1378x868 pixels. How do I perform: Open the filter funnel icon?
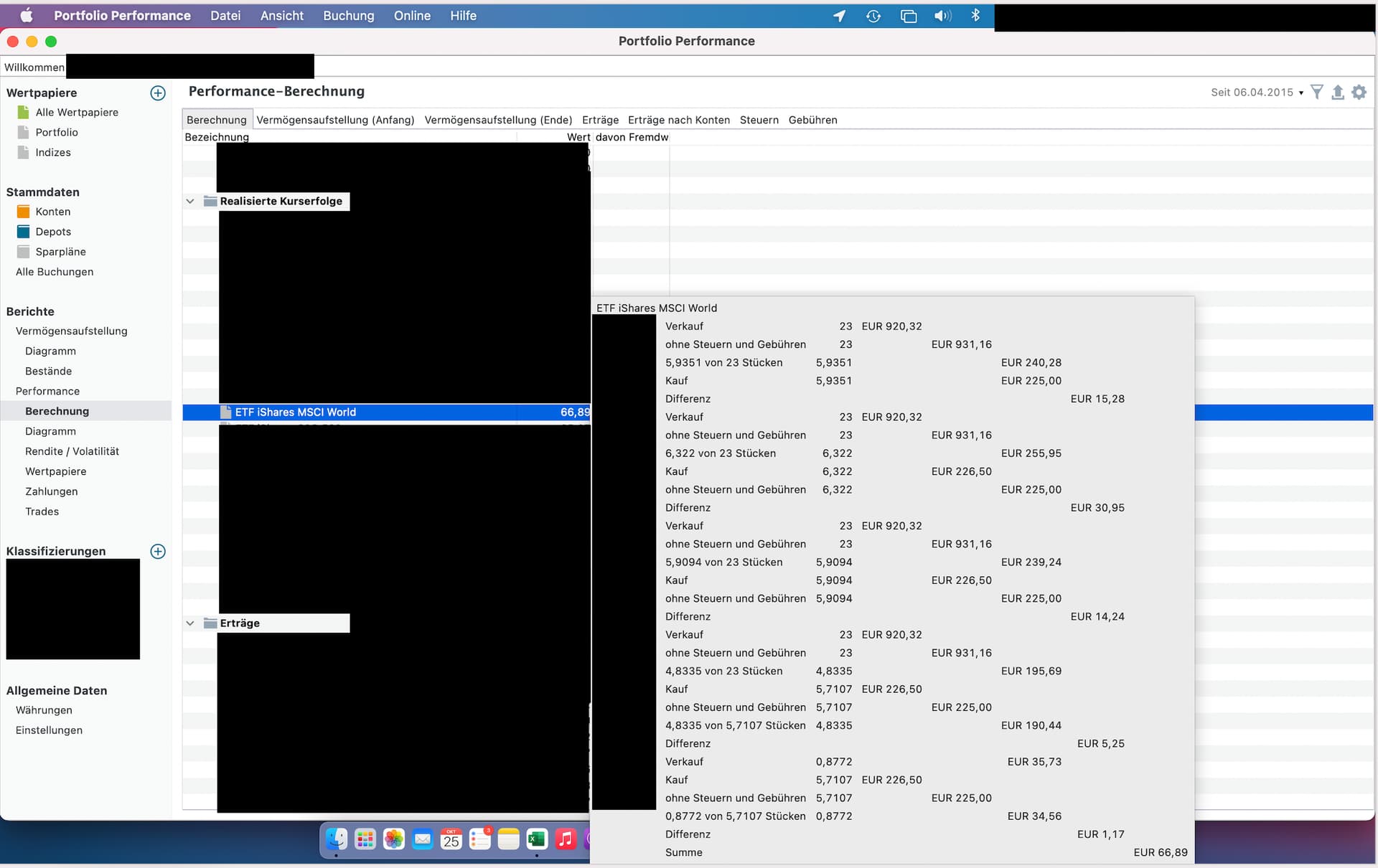click(x=1317, y=92)
